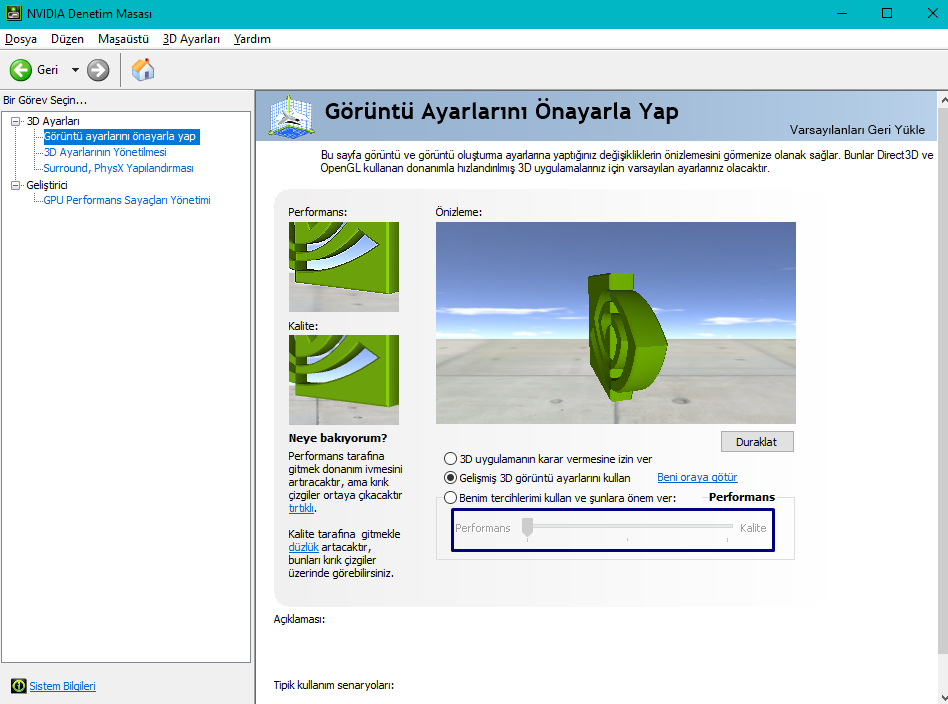Open the düzlük link

pyautogui.click(x=304, y=547)
